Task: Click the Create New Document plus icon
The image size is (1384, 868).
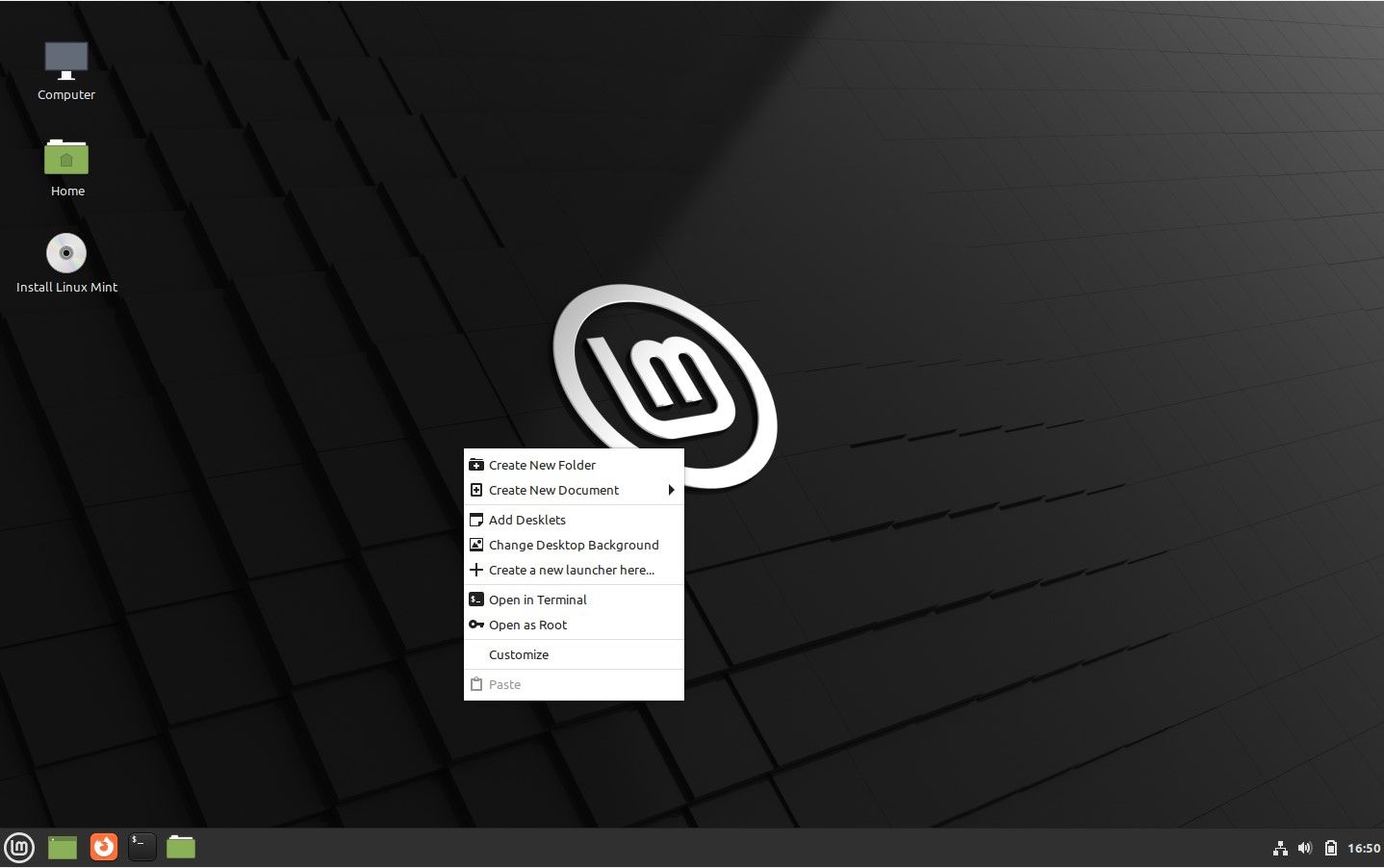Action: click(x=476, y=490)
